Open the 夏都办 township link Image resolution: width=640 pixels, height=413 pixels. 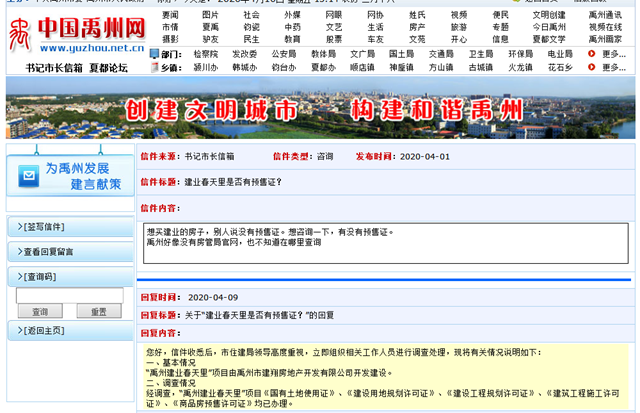[x=324, y=67]
